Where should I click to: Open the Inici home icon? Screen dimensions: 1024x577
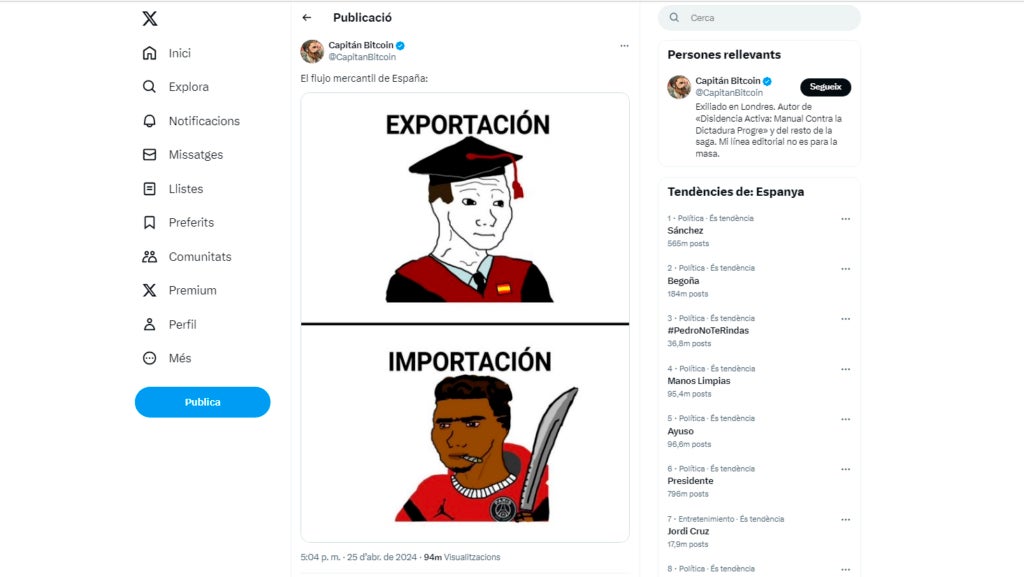point(150,53)
